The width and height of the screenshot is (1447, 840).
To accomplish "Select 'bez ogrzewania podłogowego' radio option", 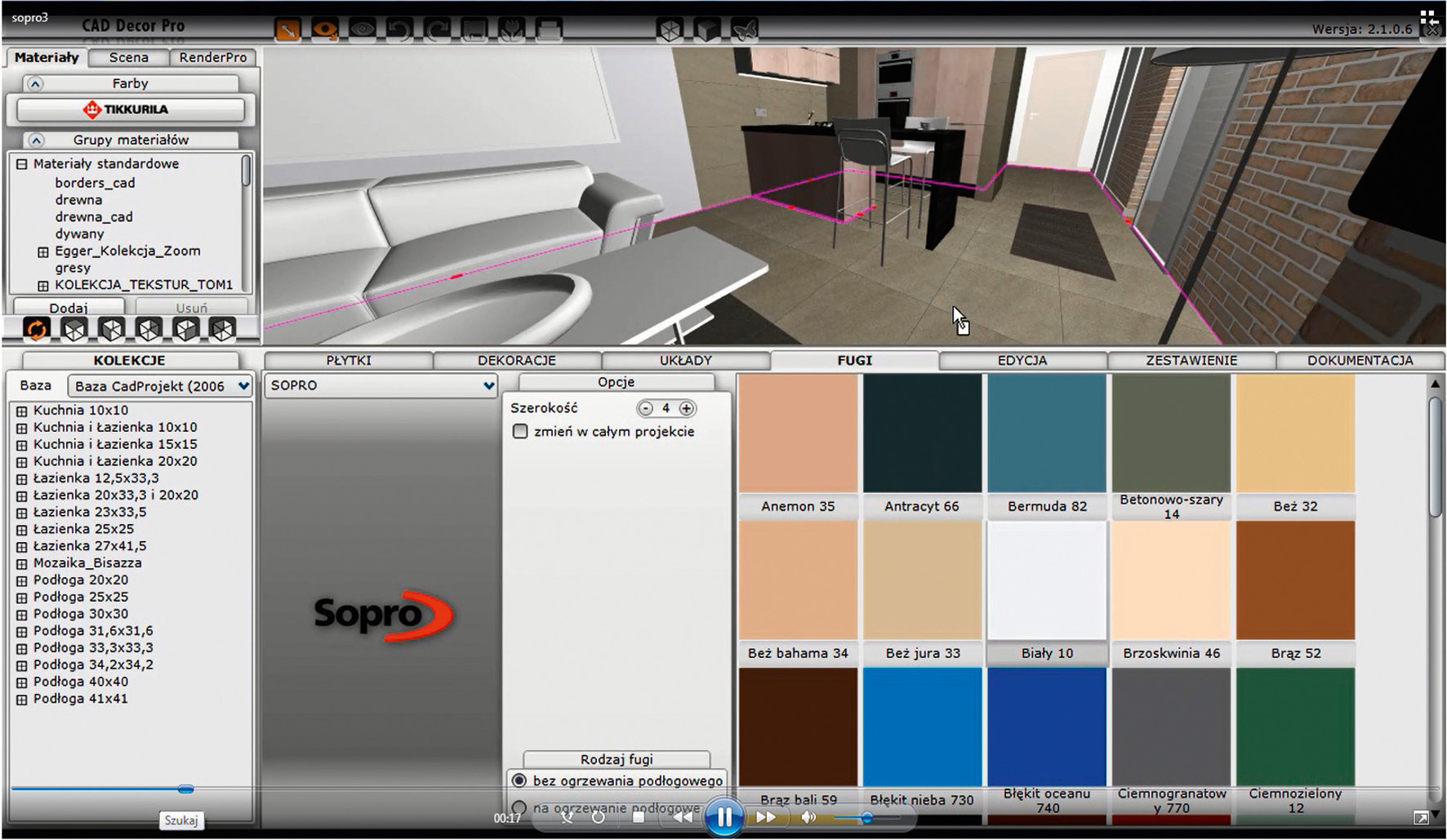I will point(519,780).
